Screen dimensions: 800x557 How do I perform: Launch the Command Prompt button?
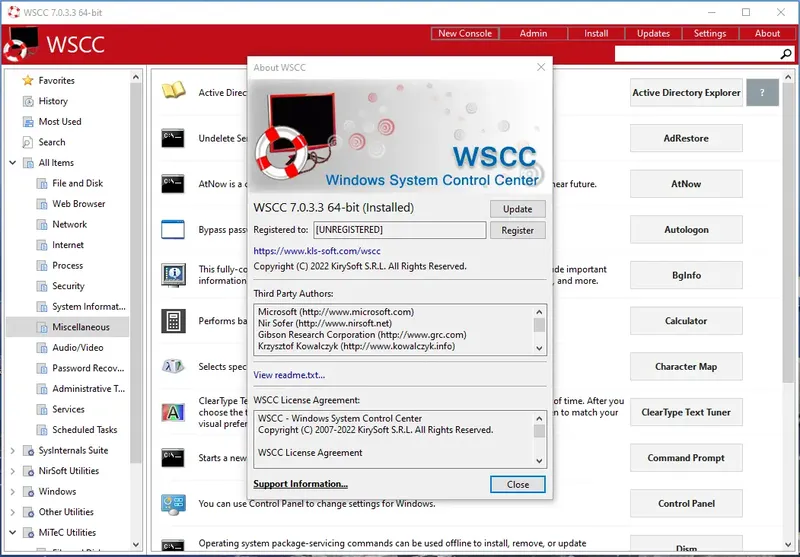click(686, 458)
